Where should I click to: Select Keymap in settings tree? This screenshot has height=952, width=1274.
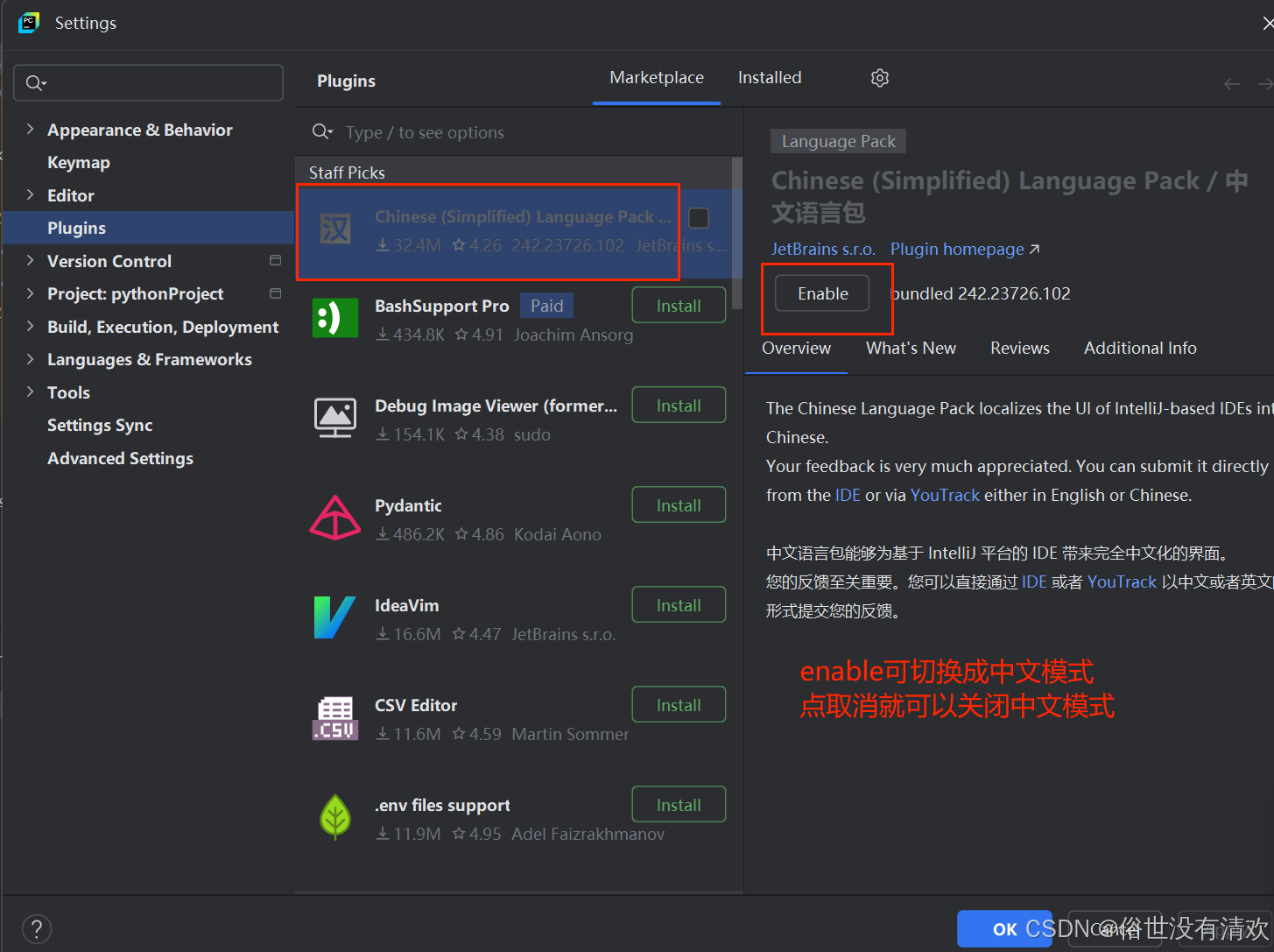pyautogui.click(x=79, y=162)
